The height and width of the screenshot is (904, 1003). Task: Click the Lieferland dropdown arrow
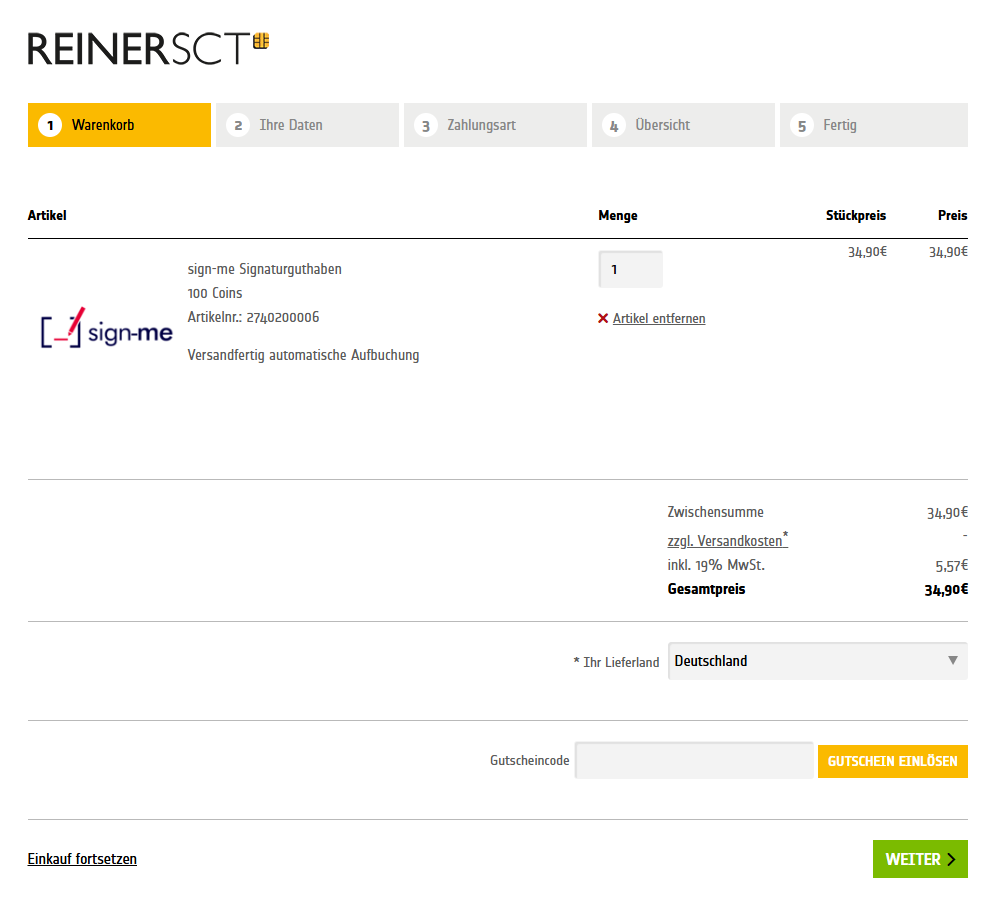[952, 661]
